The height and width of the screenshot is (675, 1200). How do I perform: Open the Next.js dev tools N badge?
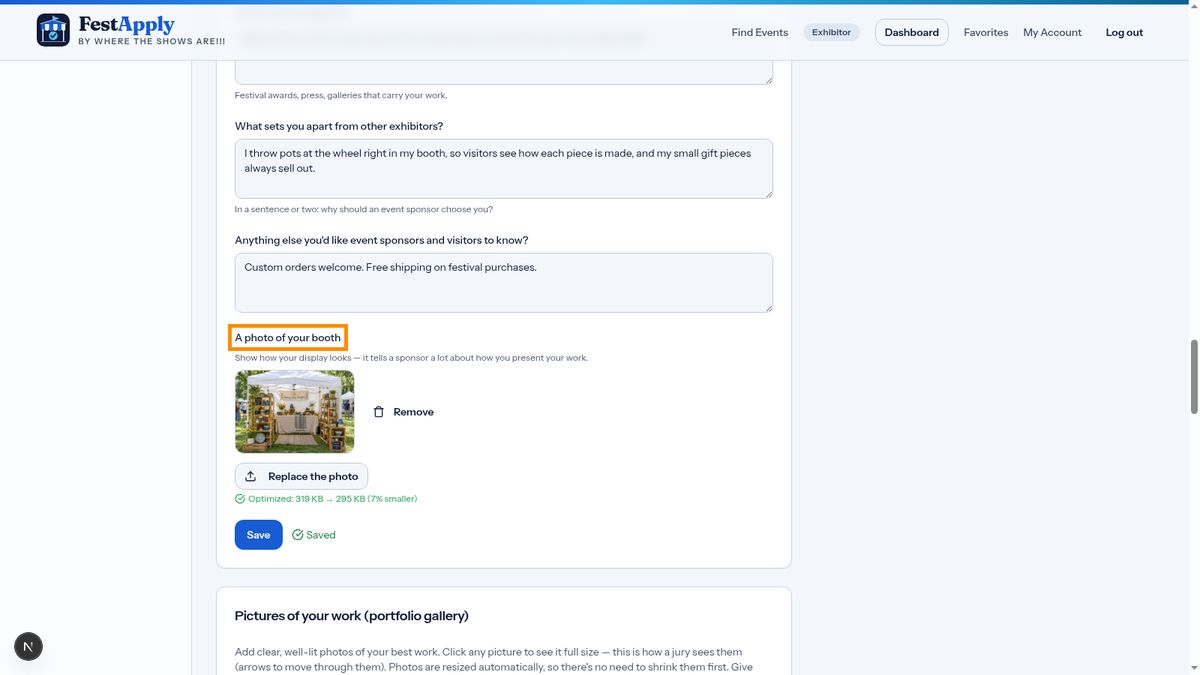28,647
